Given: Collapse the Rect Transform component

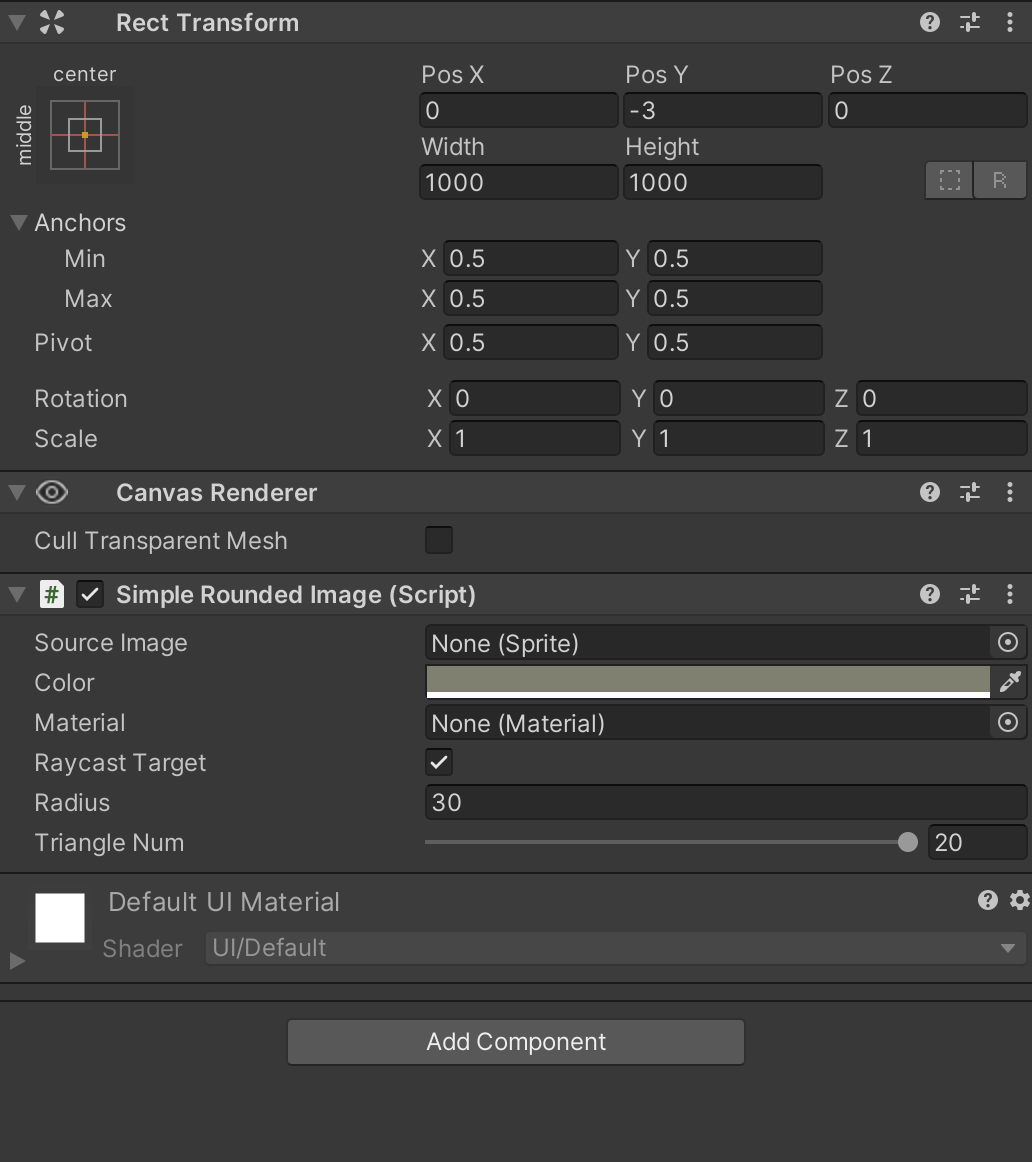Looking at the screenshot, I should 15,22.
